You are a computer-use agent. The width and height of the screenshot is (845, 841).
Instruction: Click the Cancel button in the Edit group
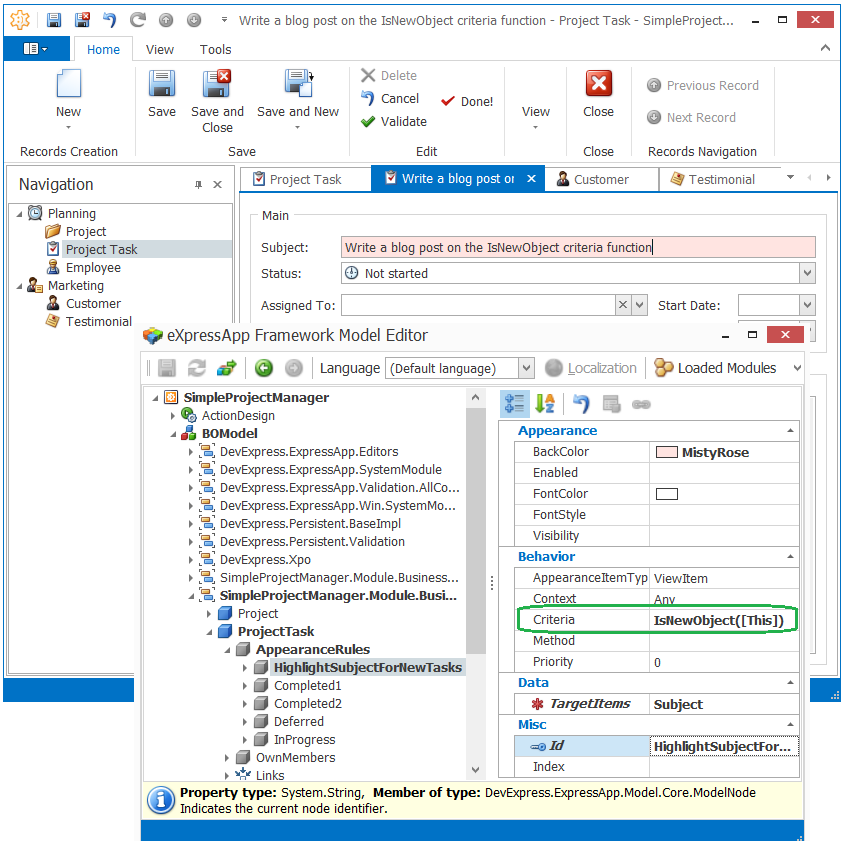point(390,98)
